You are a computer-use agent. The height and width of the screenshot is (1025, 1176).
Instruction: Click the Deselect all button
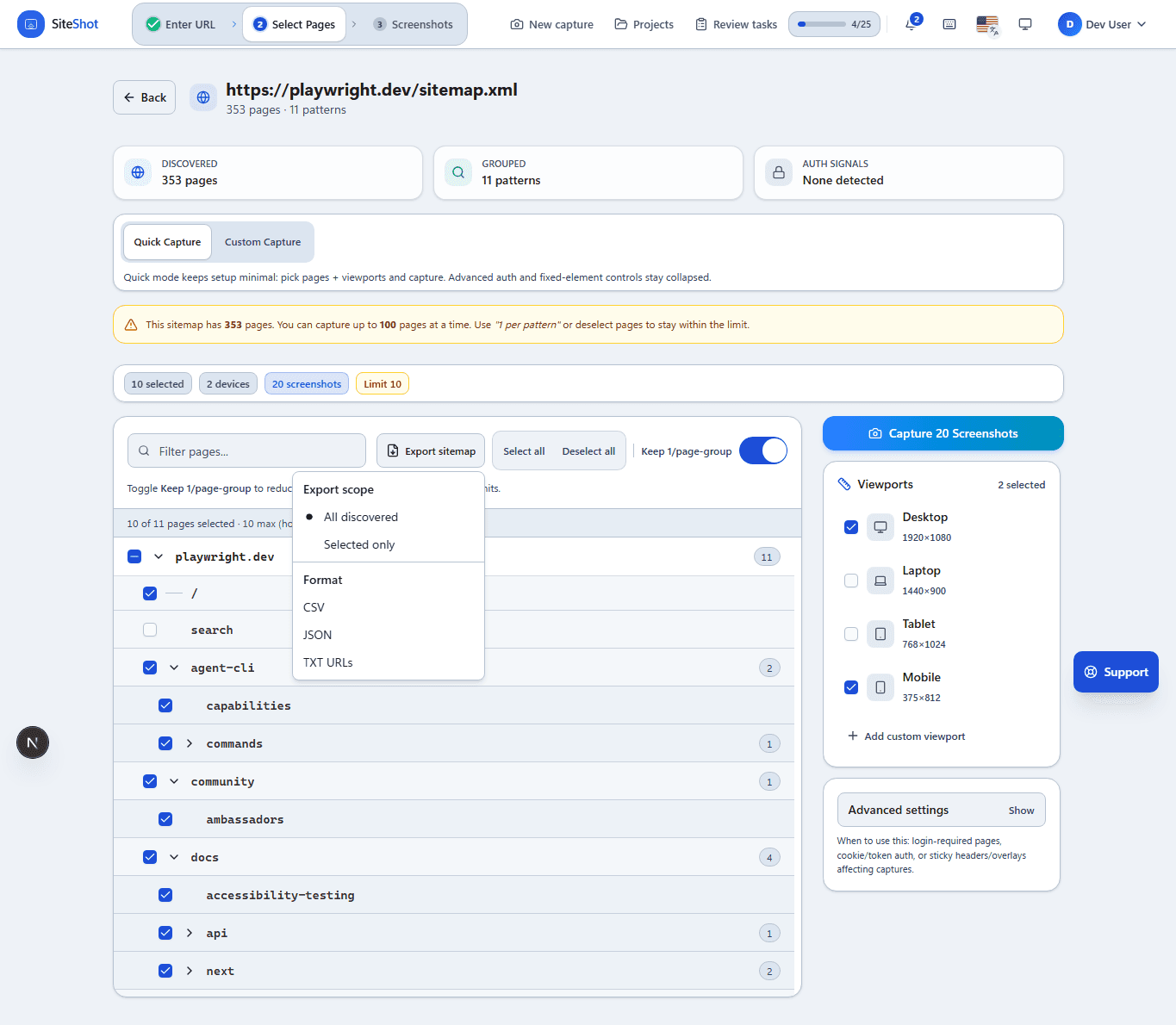coord(588,451)
